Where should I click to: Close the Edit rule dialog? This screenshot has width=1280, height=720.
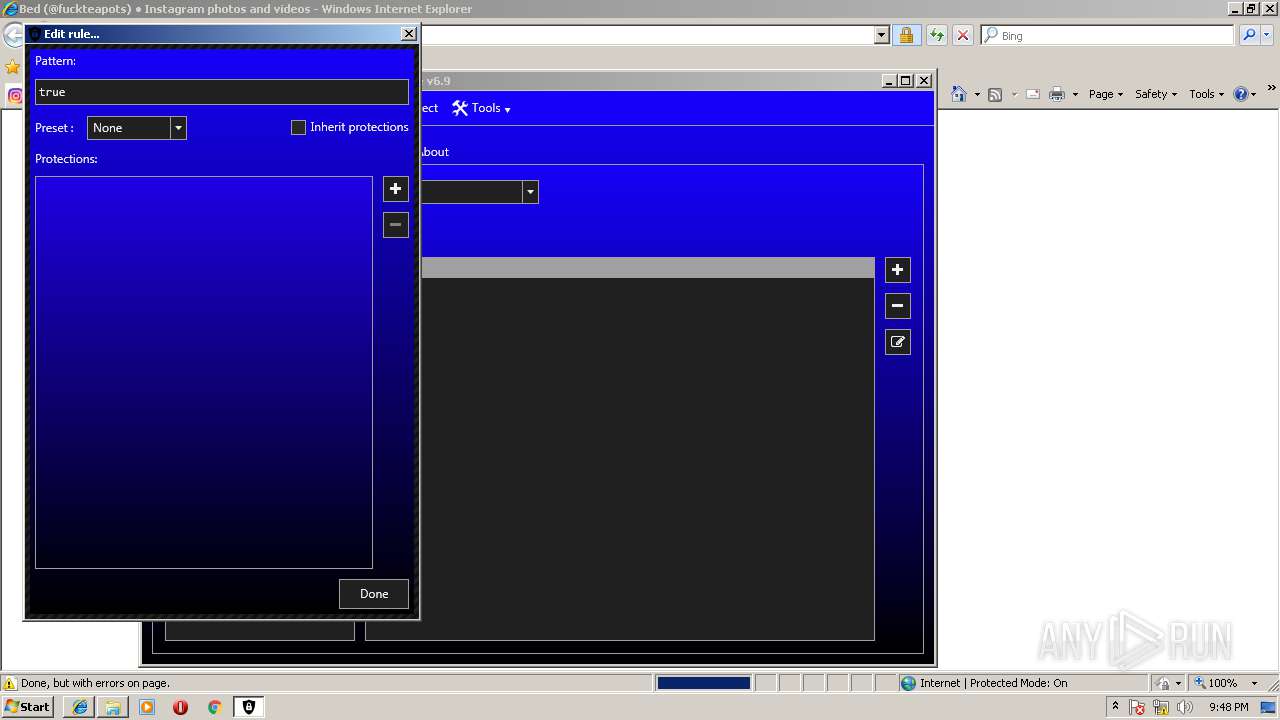pyautogui.click(x=408, y=33)
